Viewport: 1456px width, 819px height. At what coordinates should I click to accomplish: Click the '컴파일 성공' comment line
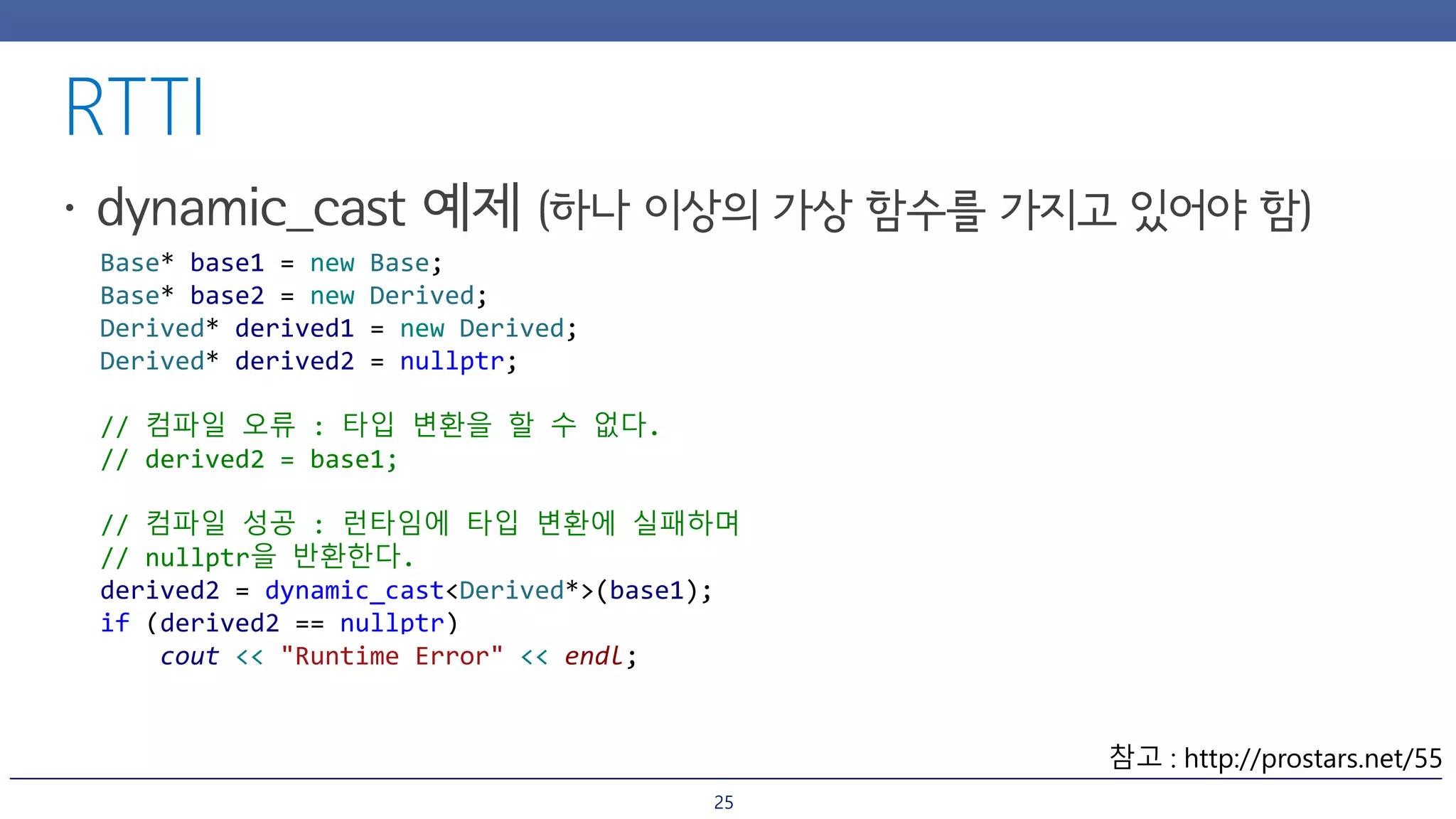pos(419,524)
